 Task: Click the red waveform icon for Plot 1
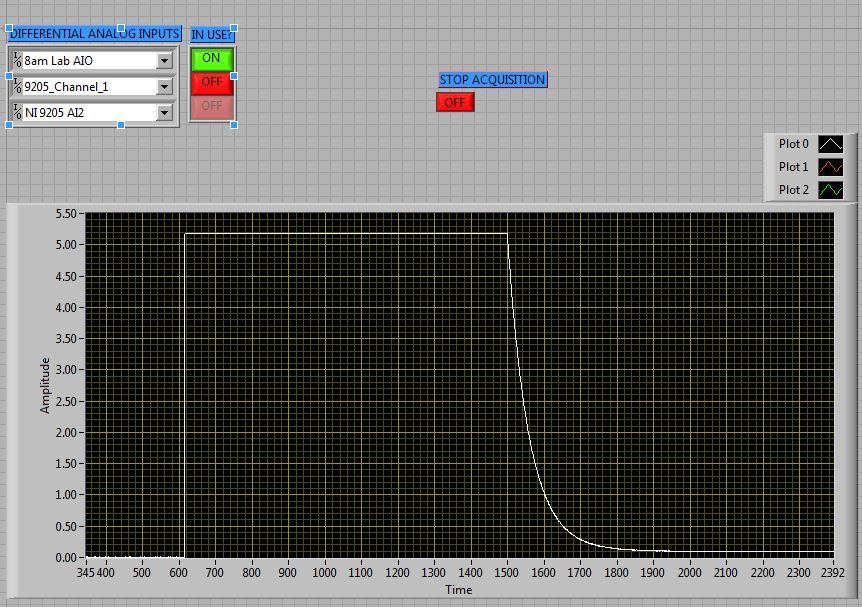point(829,166)
